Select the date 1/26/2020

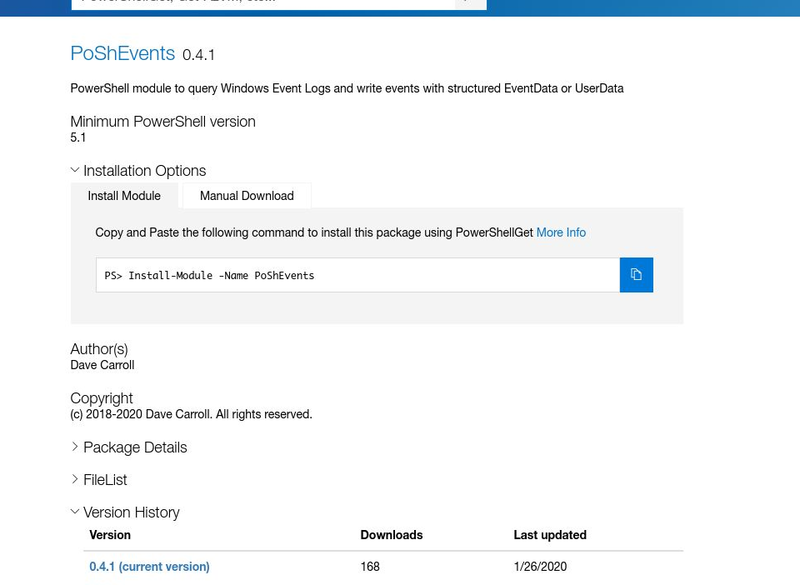point(540,567)
